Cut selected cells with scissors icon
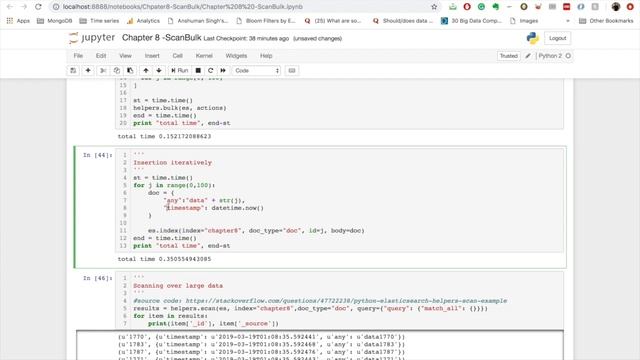Screen dimensions: 640x360 point(103,71)
